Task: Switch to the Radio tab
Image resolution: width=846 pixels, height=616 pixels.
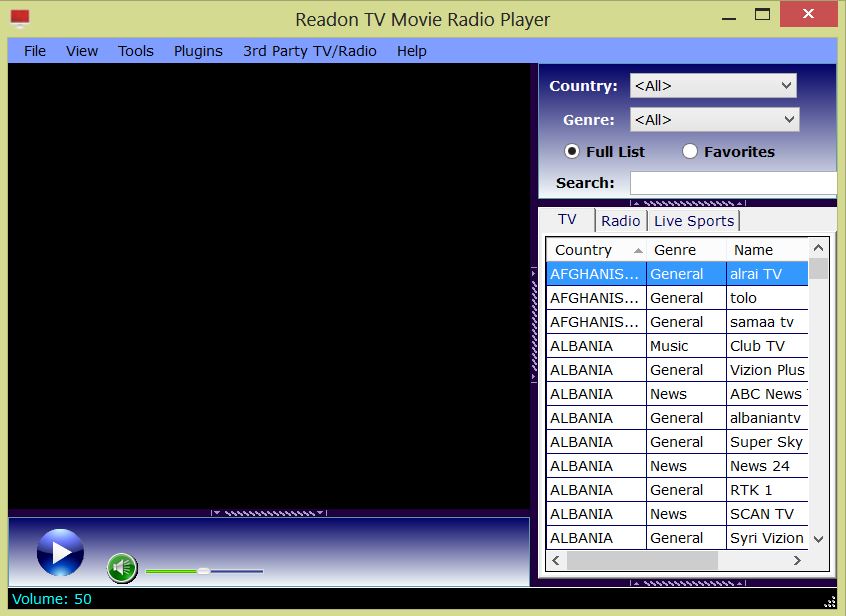Action: (620, 221)
